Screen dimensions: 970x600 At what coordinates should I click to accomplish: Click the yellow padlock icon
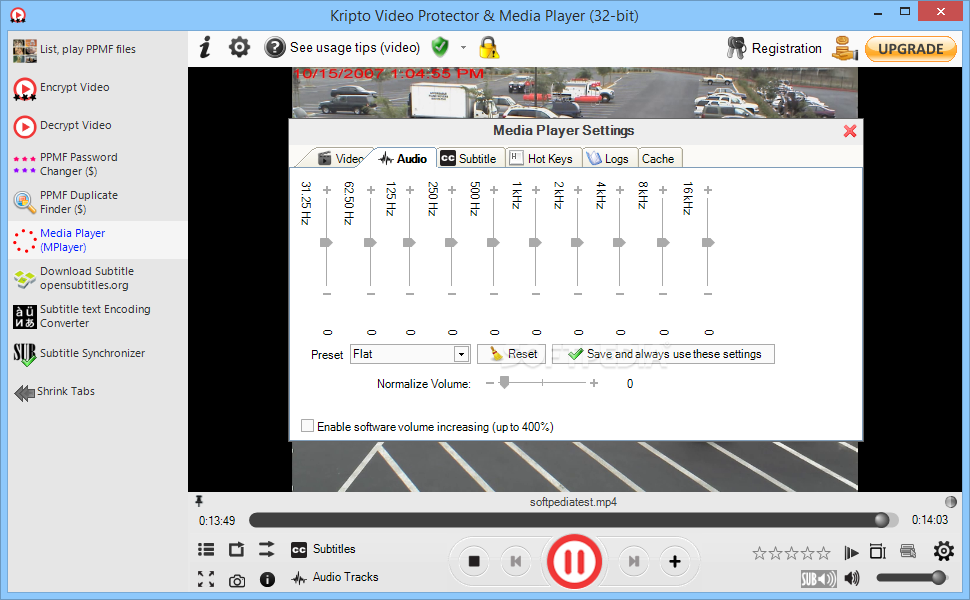pos(489,47)
